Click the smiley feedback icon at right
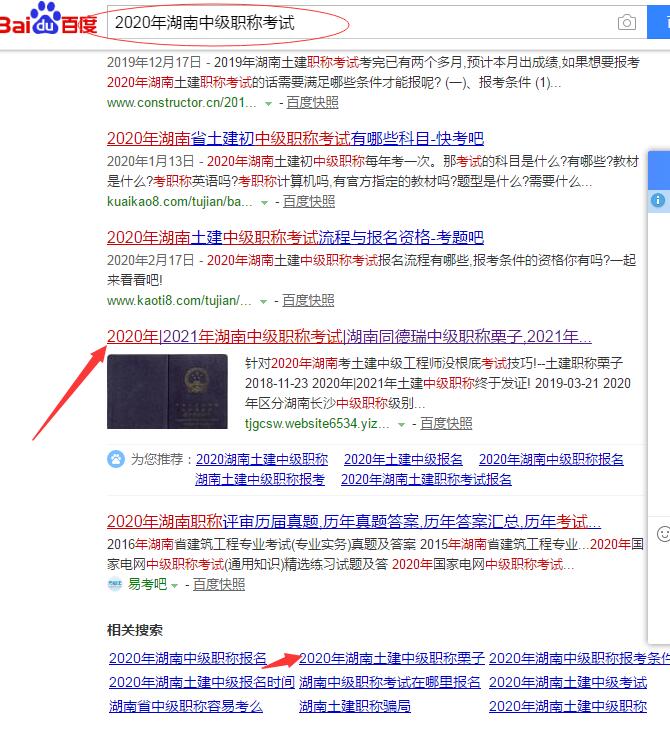The width and height of the screenshot is (670, 732). click(663, 534)
